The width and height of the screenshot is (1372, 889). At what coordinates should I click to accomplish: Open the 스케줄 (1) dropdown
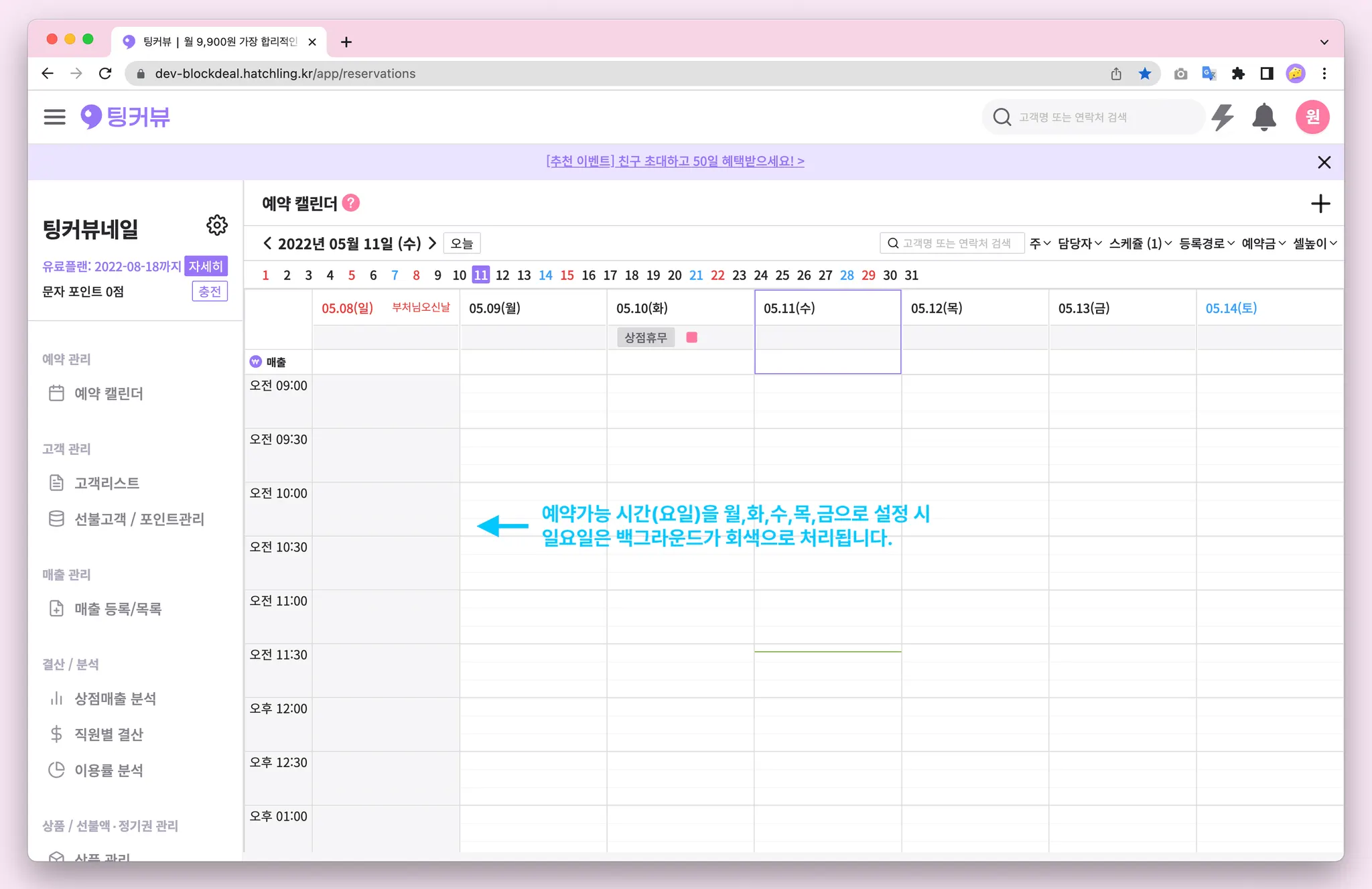pos(1140,243)
